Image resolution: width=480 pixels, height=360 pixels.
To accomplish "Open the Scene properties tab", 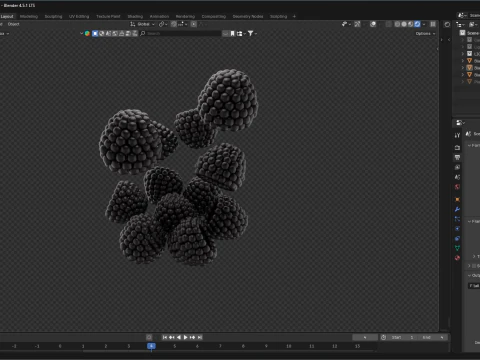I will [x=457, y=177].
